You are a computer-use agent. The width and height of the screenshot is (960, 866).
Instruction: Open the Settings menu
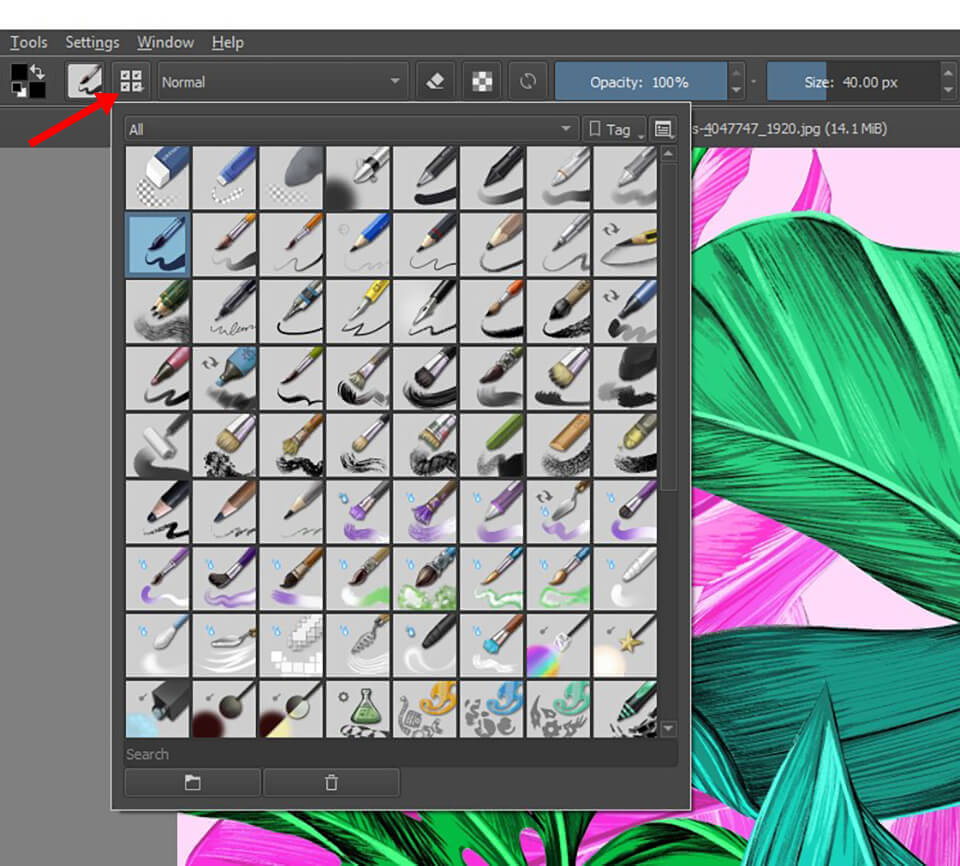tap(92, 42)
